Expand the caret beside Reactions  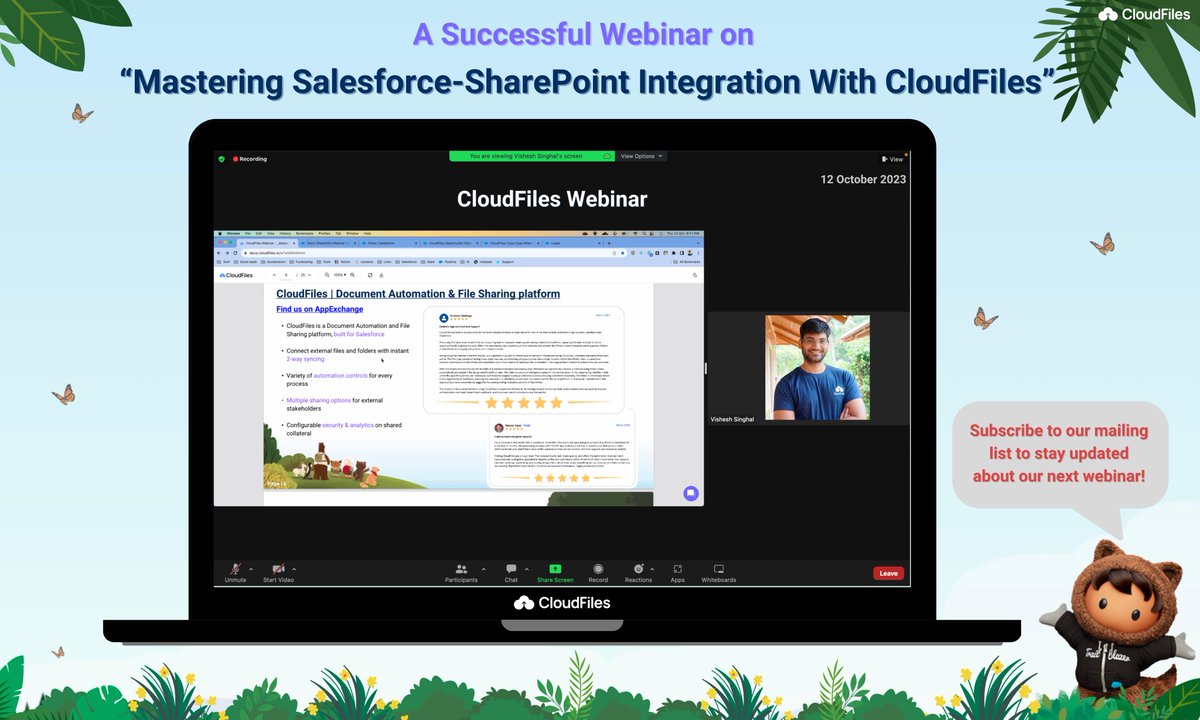click(654, 568)
